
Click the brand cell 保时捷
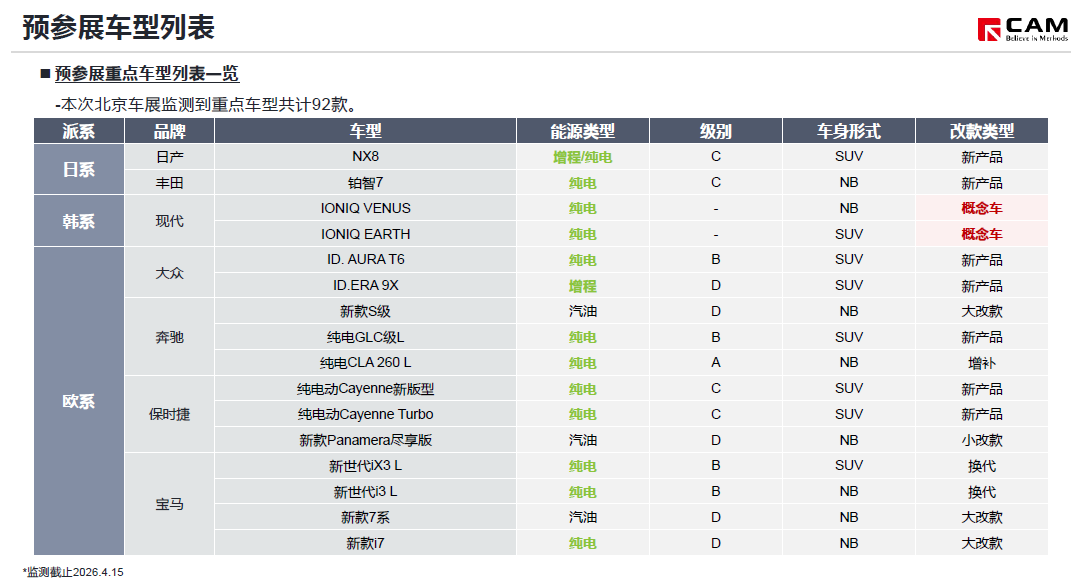(169, 414)
